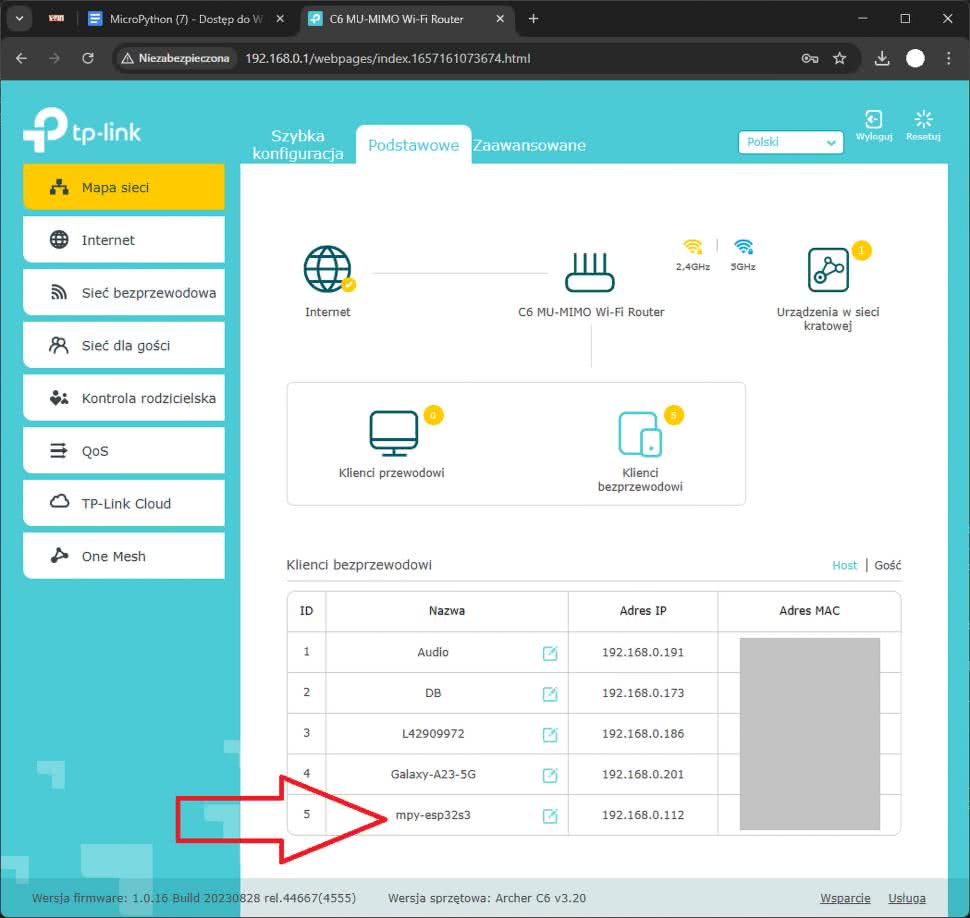The image size is (970, 918).
Task: Open the Internet globe icon in network map
Action: (x=328, y=269)
